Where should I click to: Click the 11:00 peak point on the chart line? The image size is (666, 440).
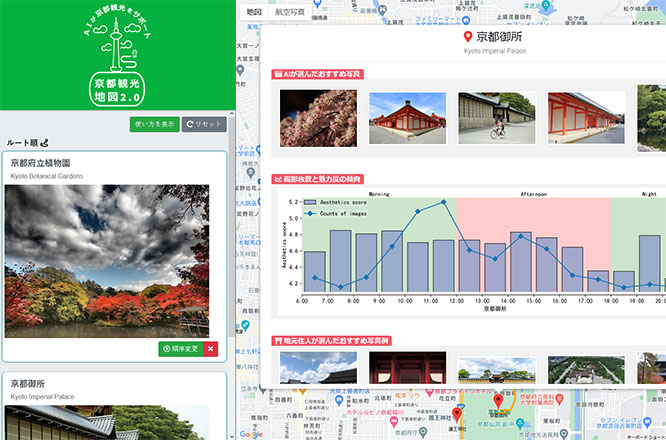click(444, 203)
